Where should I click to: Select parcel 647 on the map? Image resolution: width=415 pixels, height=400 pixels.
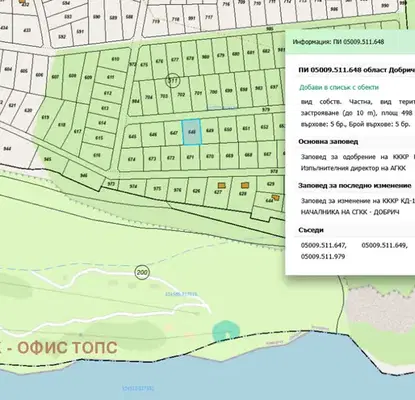(x=174, y=133)
